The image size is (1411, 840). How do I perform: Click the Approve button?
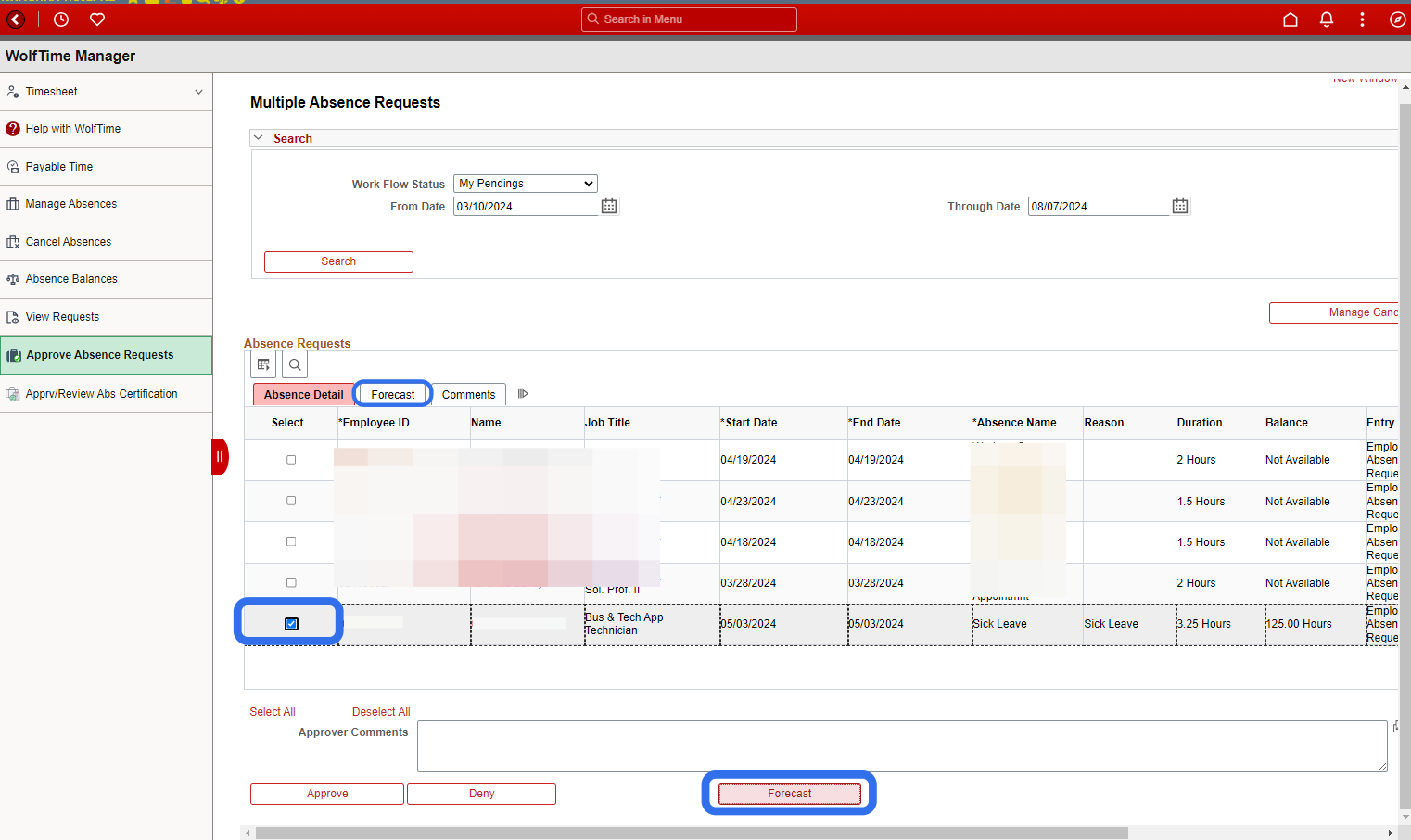tap(327, 794)
